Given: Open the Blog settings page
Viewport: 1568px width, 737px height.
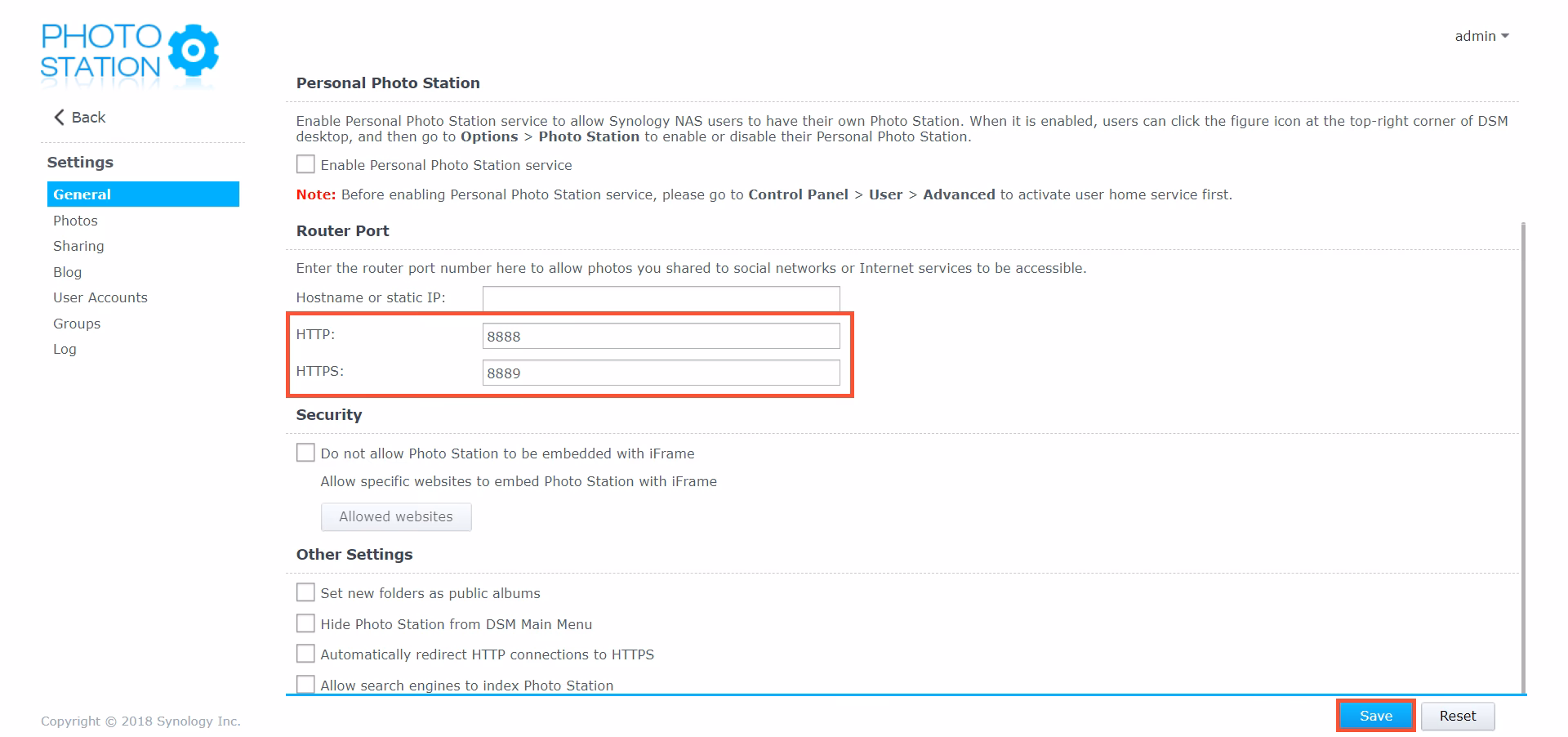Looking at the screenshot, I should coord(67,272).
